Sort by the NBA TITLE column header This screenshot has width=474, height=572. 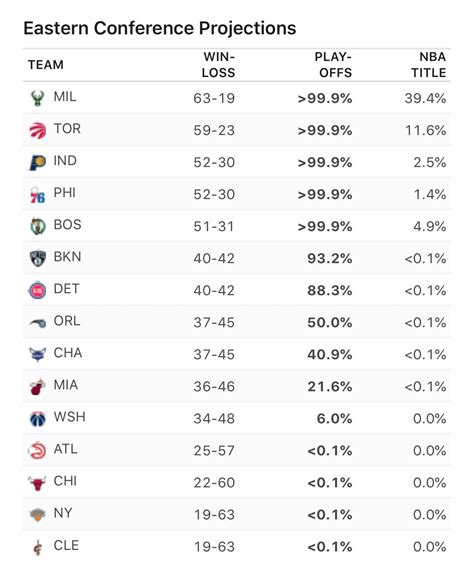point(429,65)
